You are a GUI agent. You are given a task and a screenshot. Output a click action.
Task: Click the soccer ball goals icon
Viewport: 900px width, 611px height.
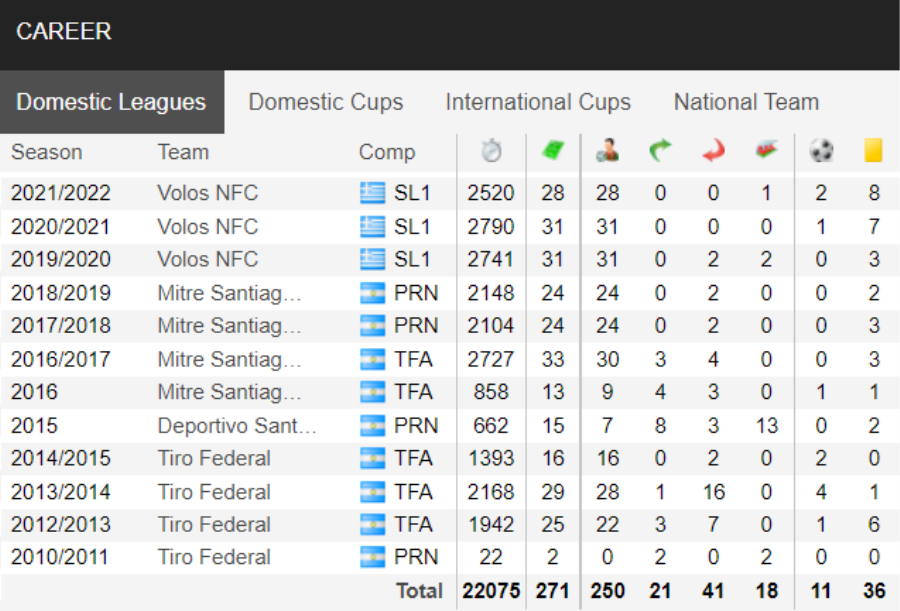821,150
